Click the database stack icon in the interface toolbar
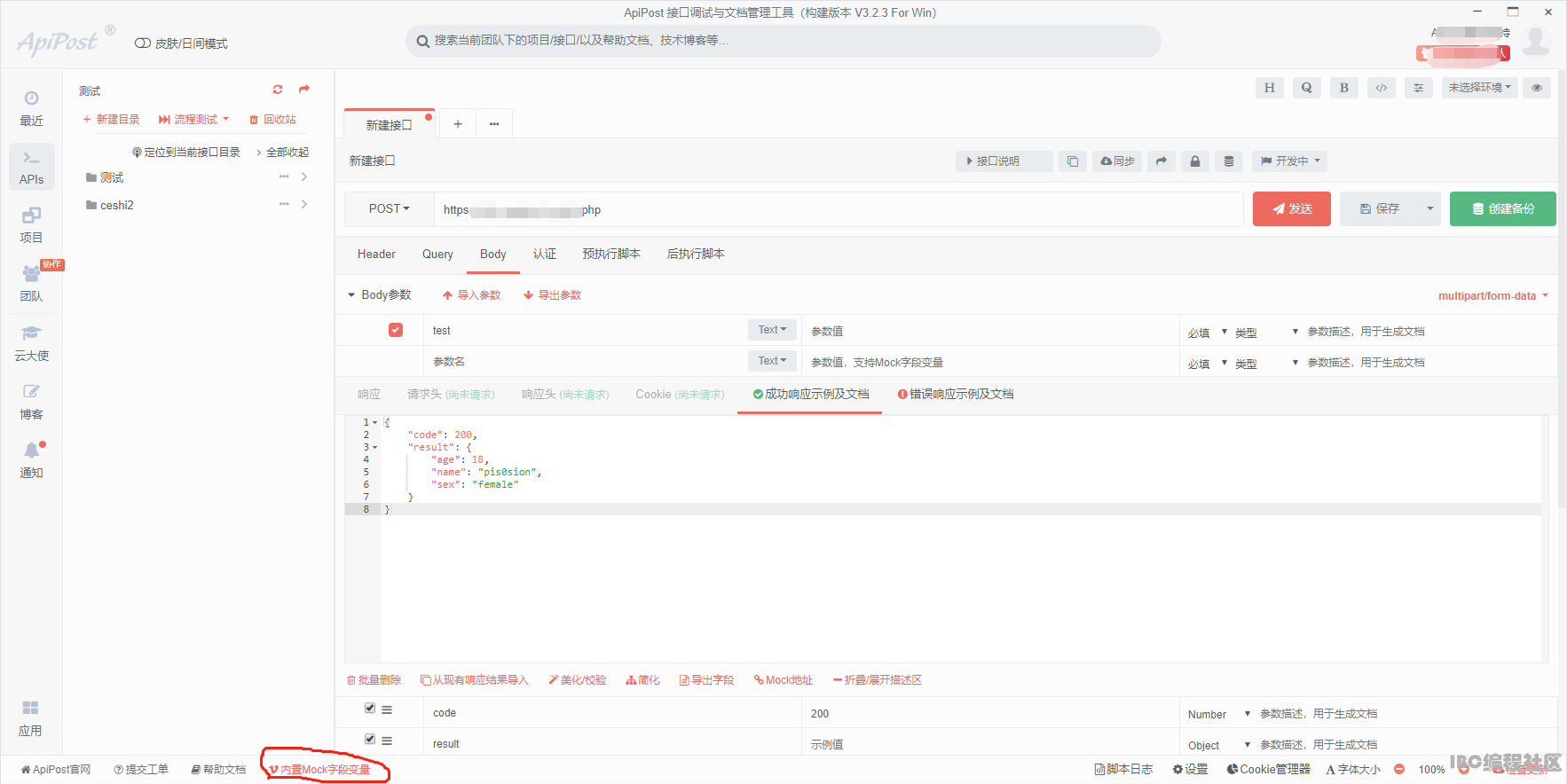This screenshot has height=784, width=1567. (1229, 161)
